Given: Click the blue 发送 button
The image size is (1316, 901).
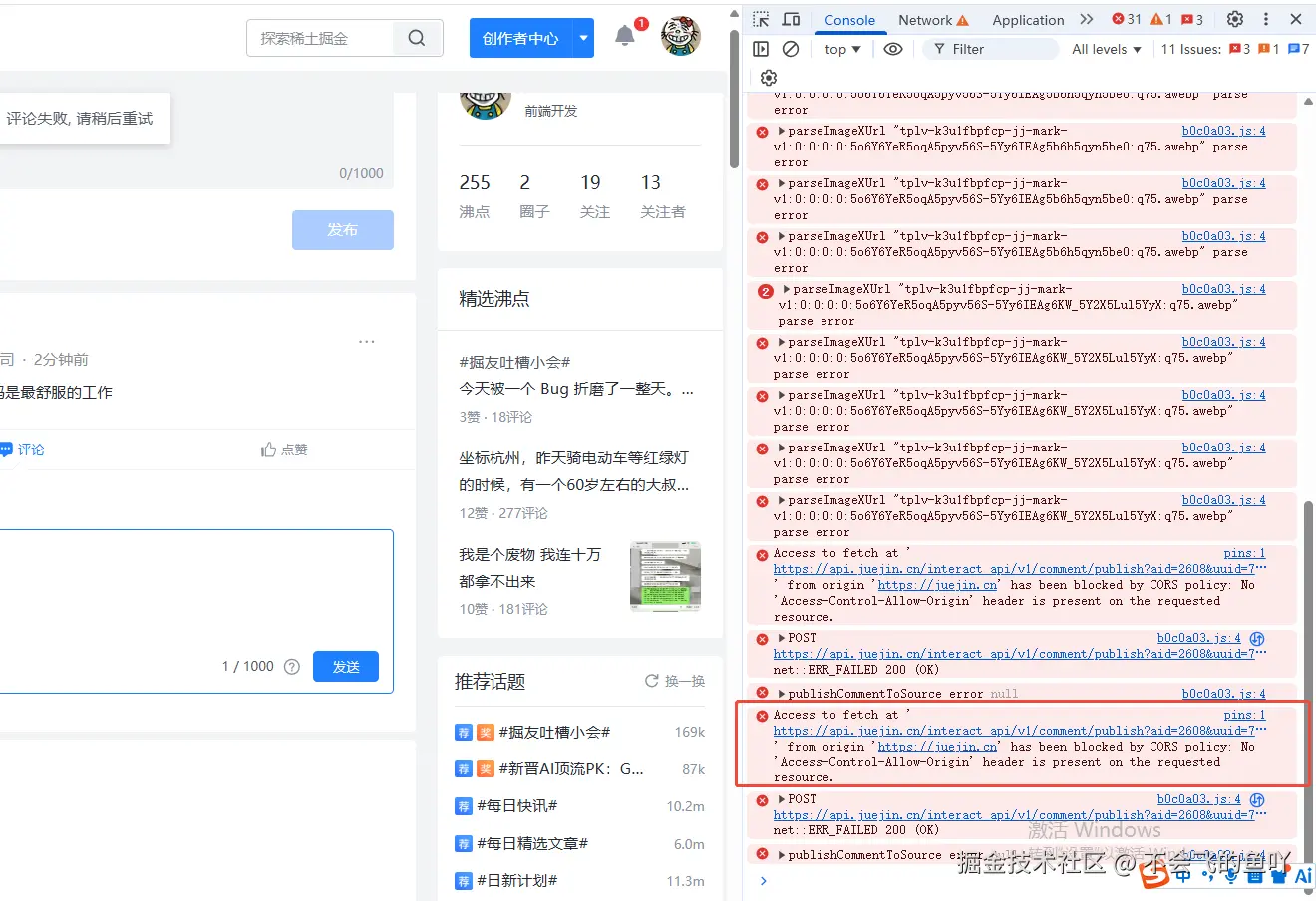Looking at the screenshot, I should (346, 667).
